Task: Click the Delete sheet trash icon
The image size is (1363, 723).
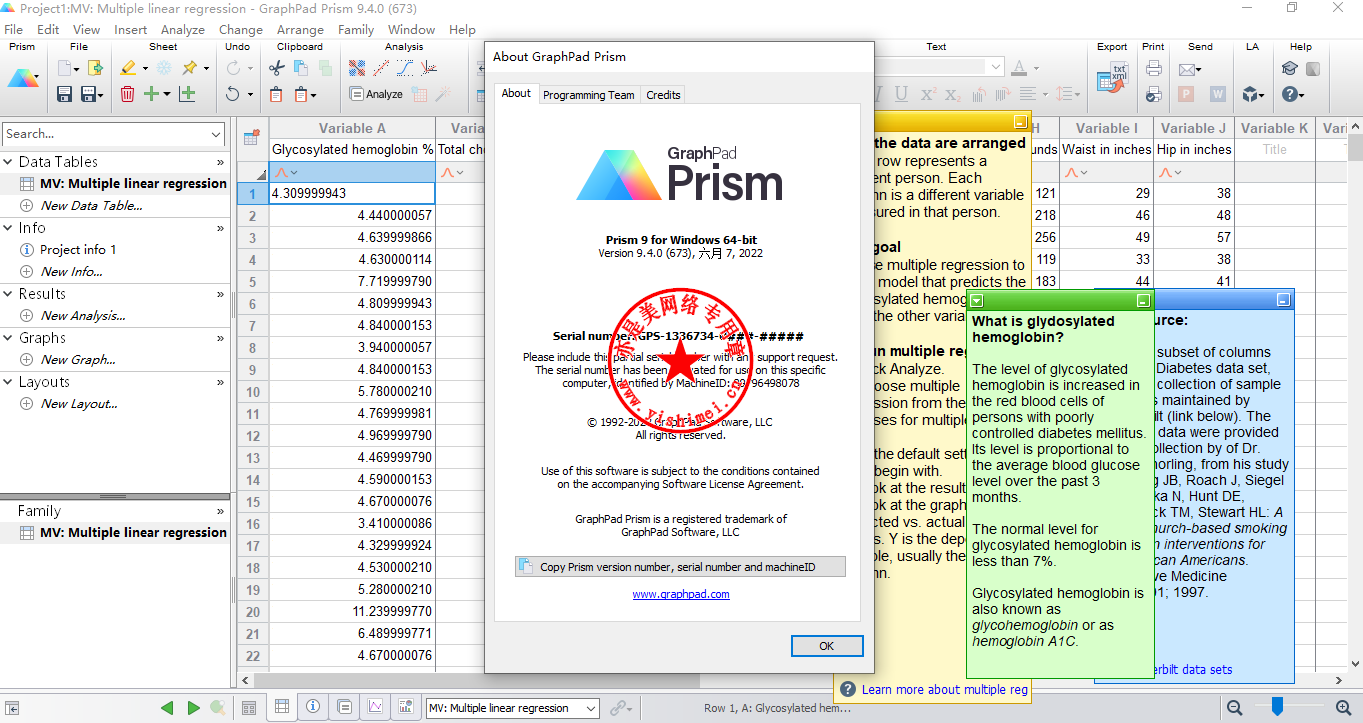Action: coord(128,94)
